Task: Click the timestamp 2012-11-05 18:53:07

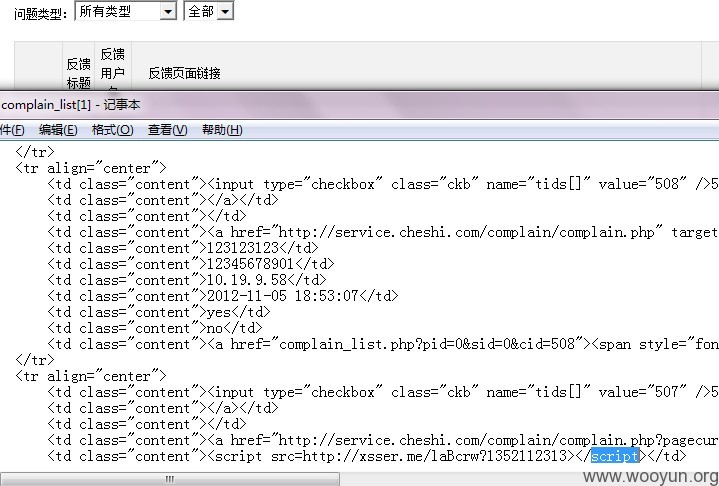Action: [x=282, y=296]
